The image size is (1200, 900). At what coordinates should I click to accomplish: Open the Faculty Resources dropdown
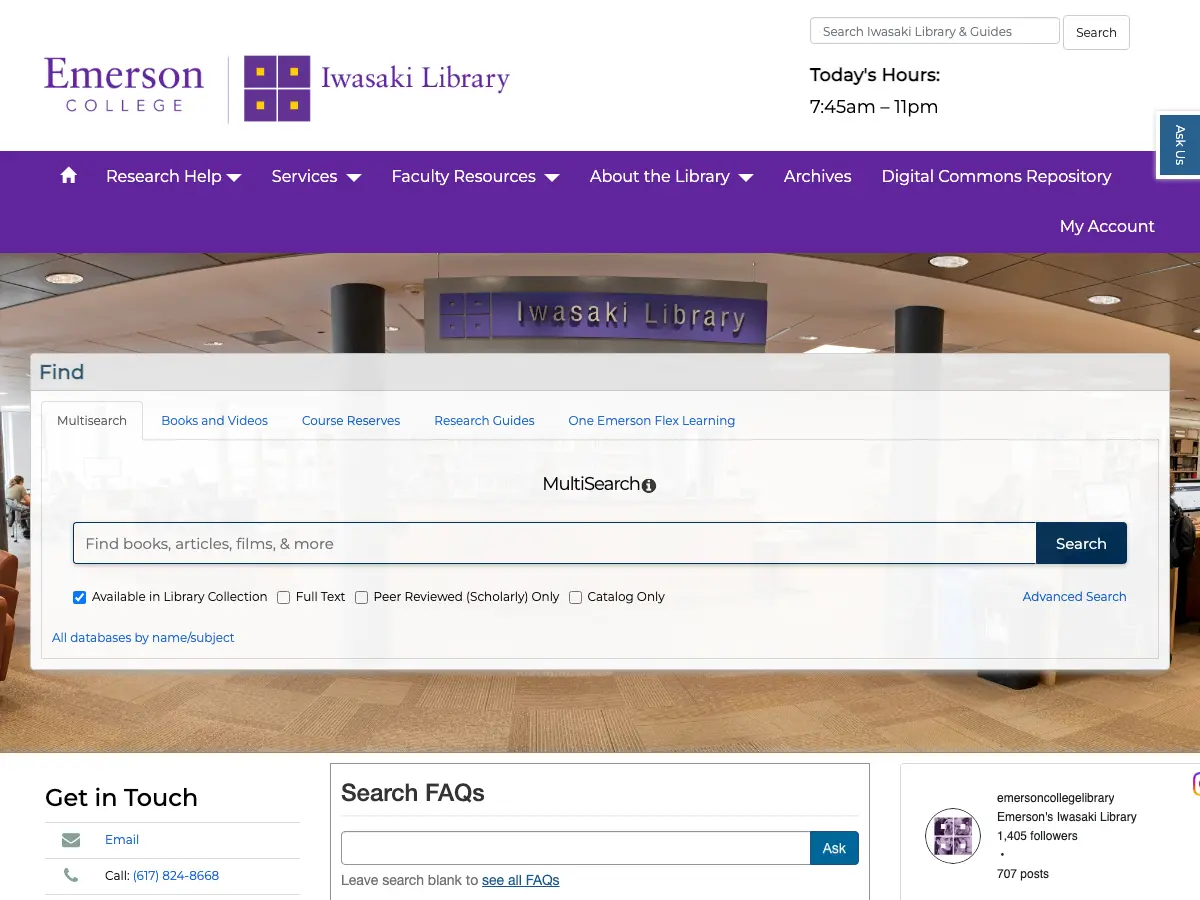pyautogui.click(x=475, y=176)
